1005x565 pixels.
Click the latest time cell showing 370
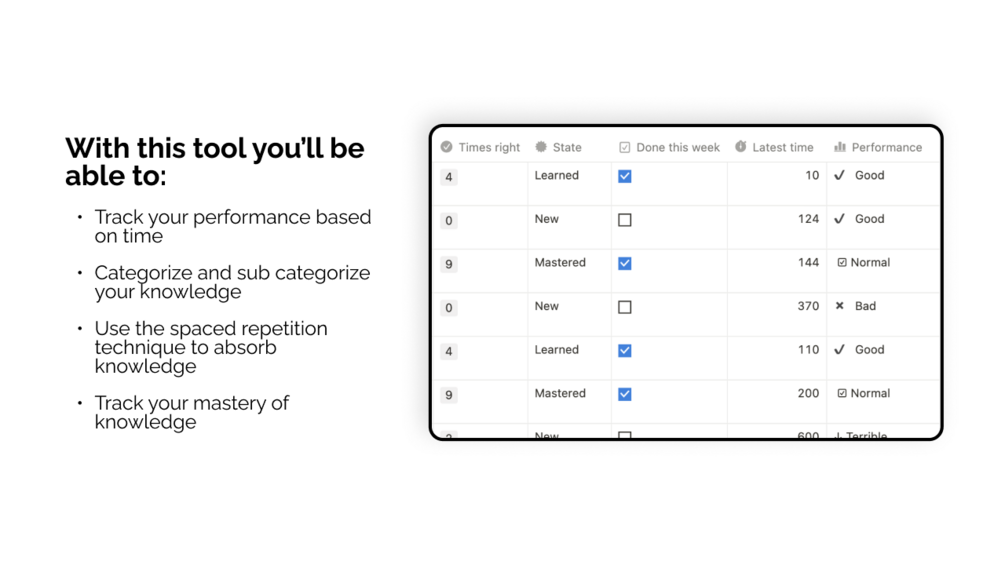[808, 306]
